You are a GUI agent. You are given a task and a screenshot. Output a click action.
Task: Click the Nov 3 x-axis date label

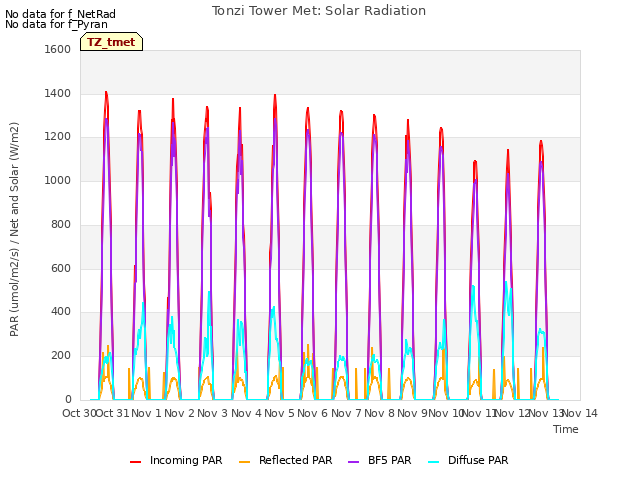(x=212, y=413)
